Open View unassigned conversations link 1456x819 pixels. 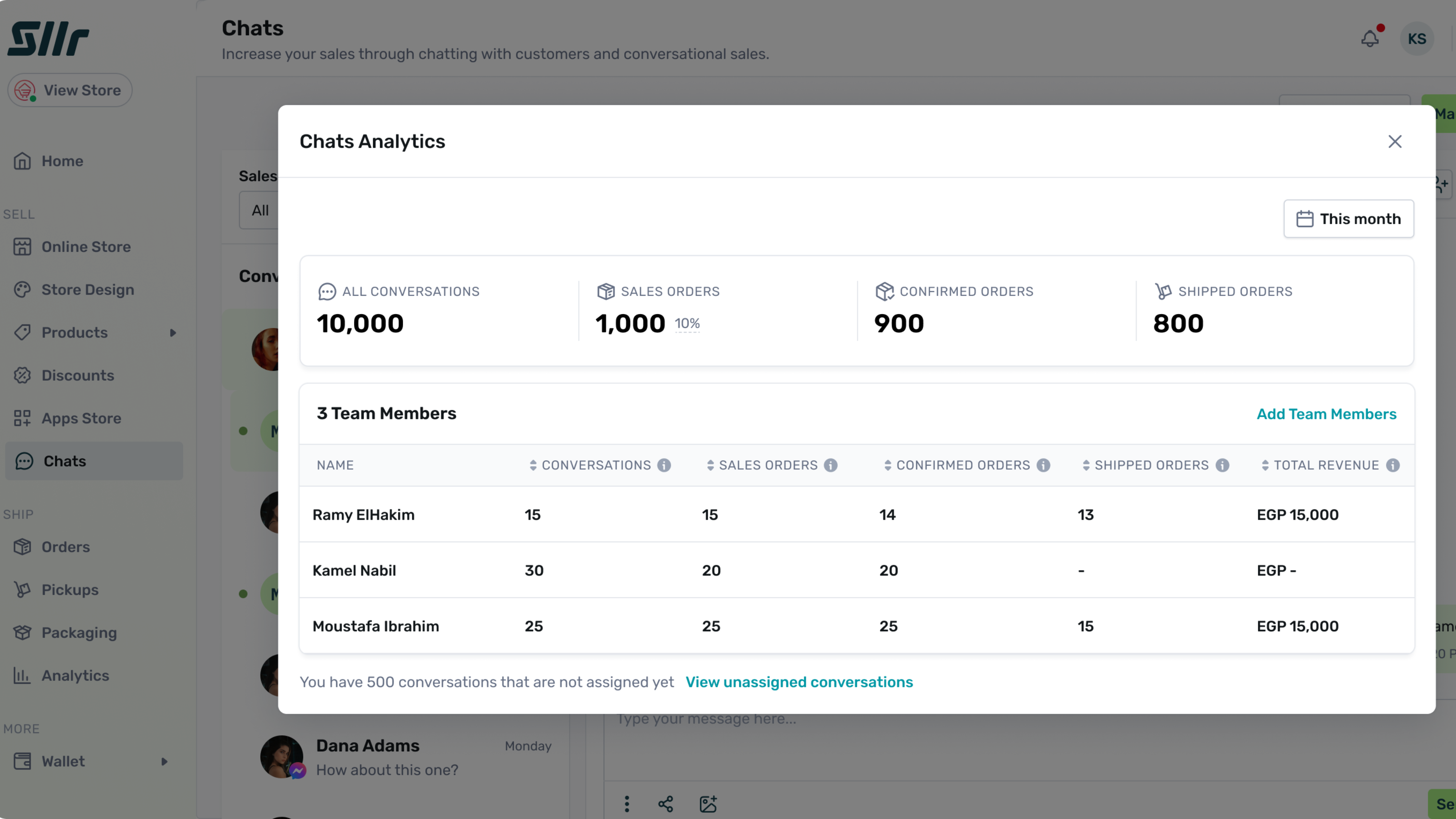[799, 682]
